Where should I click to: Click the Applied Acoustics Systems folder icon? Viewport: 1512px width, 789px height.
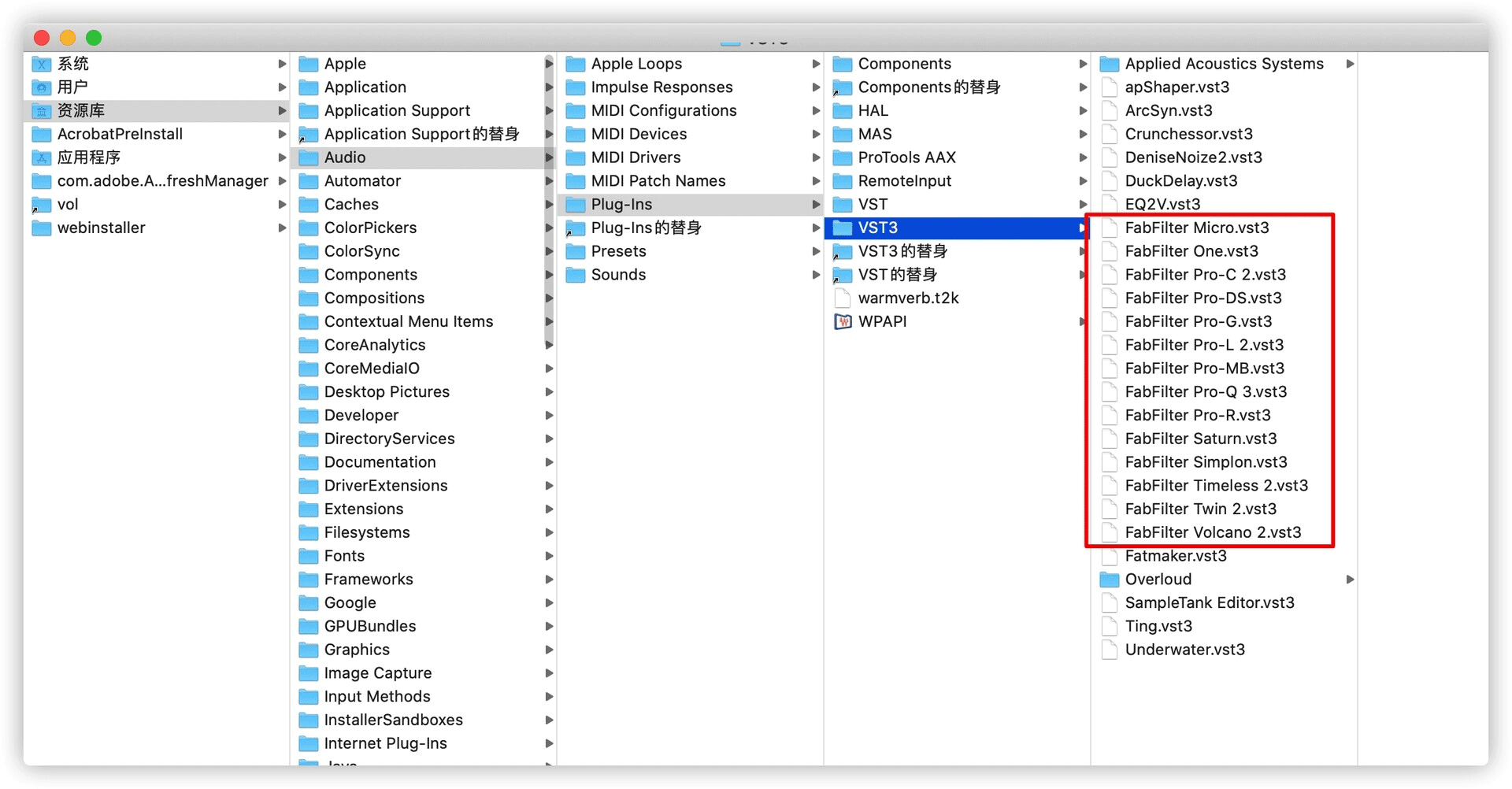click(1110, 64)
